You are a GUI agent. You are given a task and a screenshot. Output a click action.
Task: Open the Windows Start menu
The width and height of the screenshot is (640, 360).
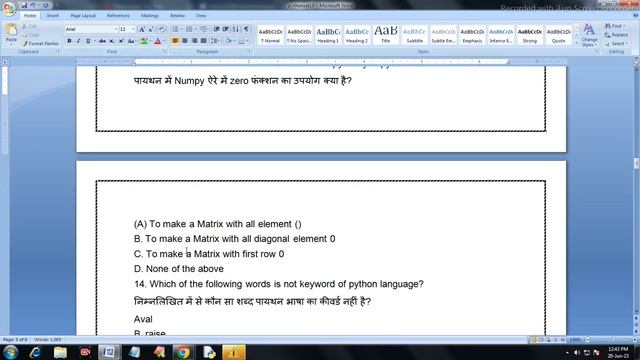[10, 352]
